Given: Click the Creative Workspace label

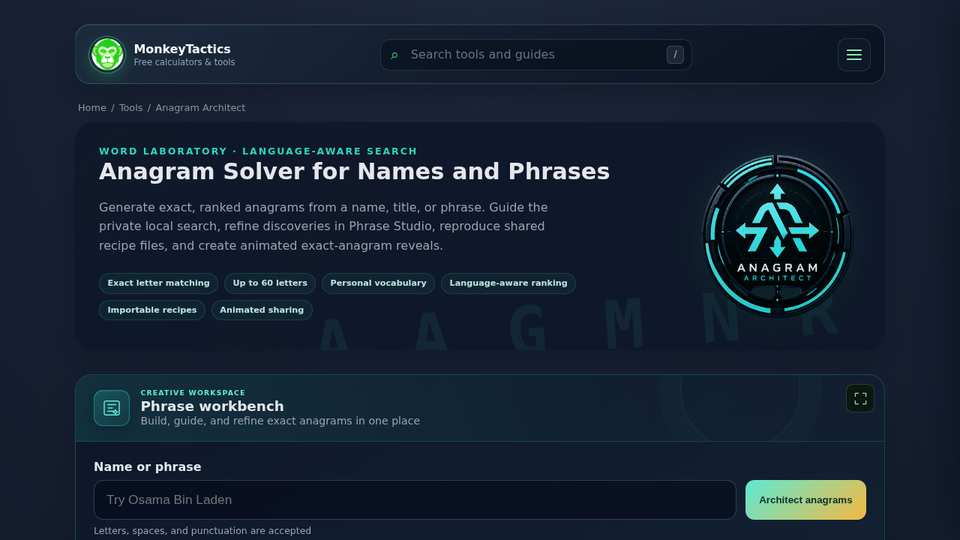Looking at the screenshot, I should [x=193, y=392].
